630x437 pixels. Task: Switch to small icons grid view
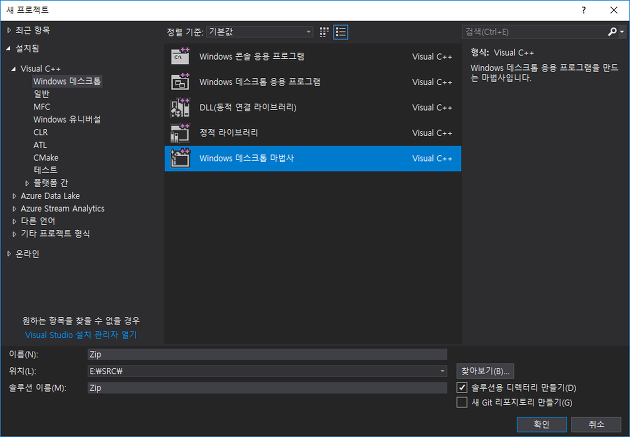pyautogui.click(x=324, y=32)
